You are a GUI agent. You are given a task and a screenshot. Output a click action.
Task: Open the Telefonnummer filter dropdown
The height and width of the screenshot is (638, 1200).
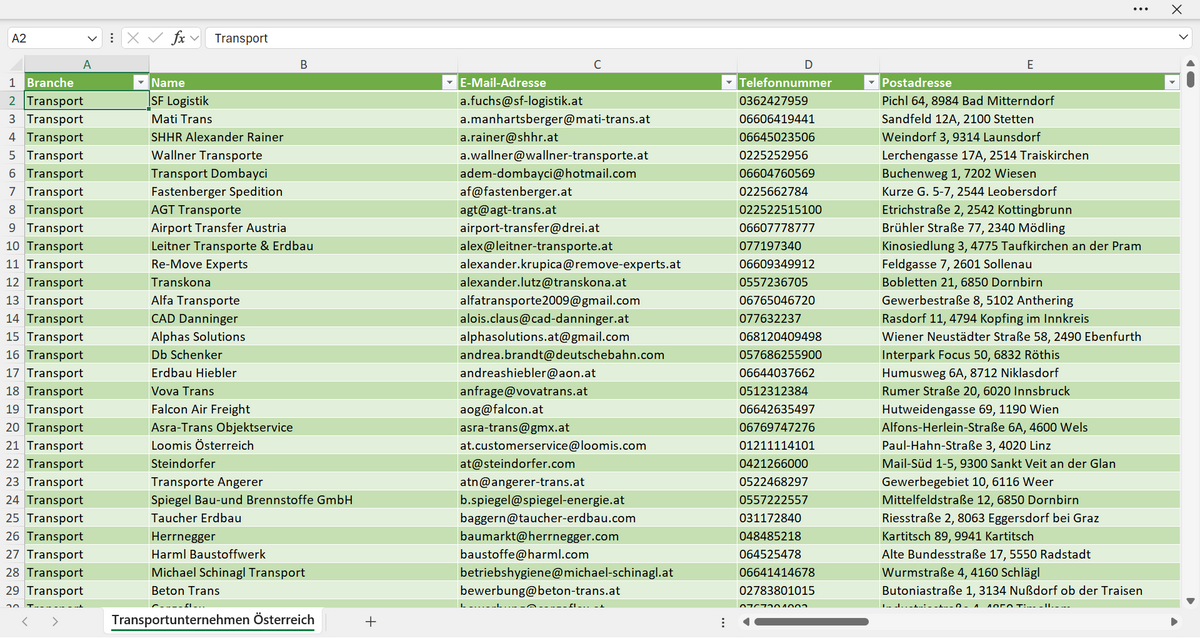871,83
